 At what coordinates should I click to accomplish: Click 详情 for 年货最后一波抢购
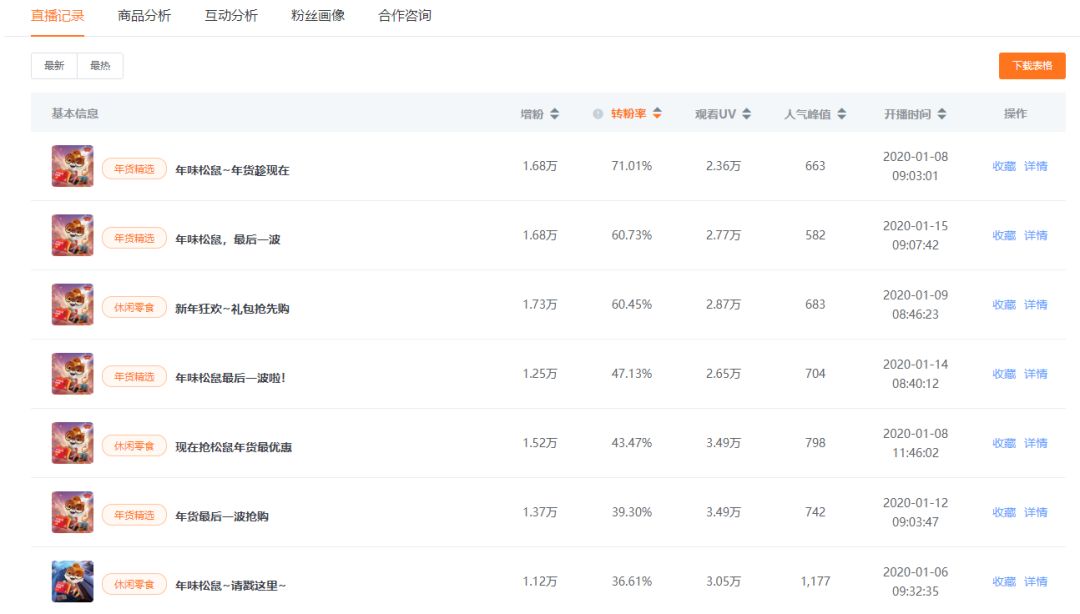[1035, 512]
